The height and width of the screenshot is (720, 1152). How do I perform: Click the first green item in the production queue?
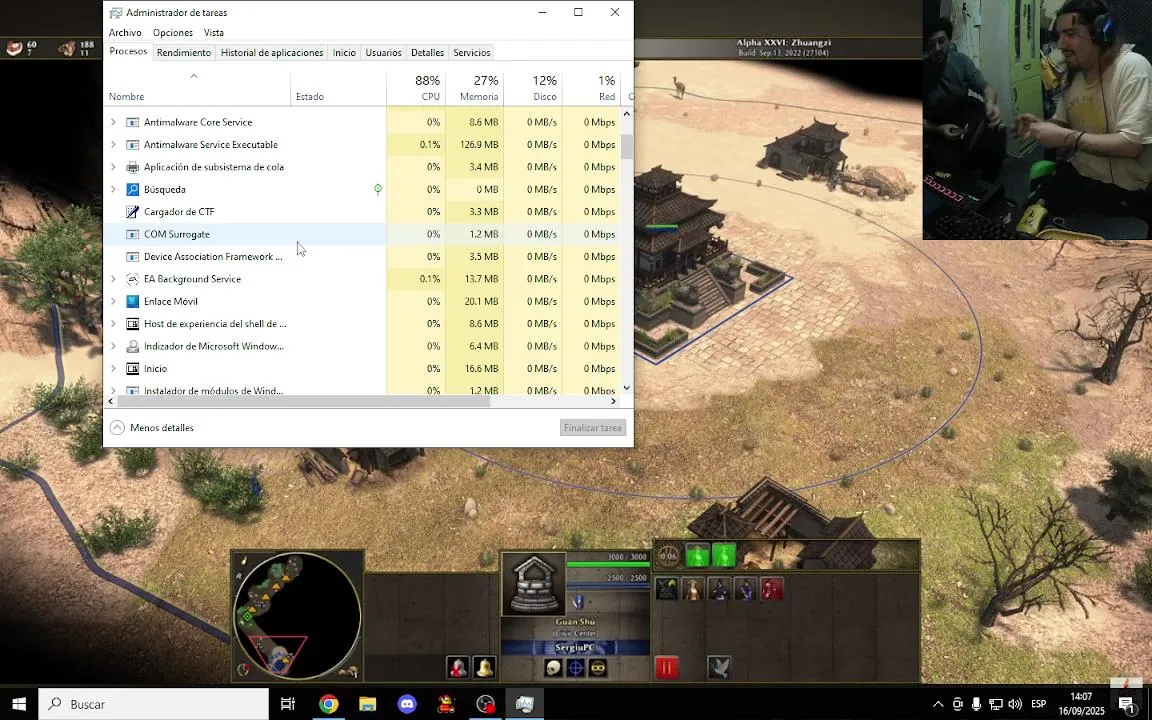pyautogui.click(x=697, y=555)
